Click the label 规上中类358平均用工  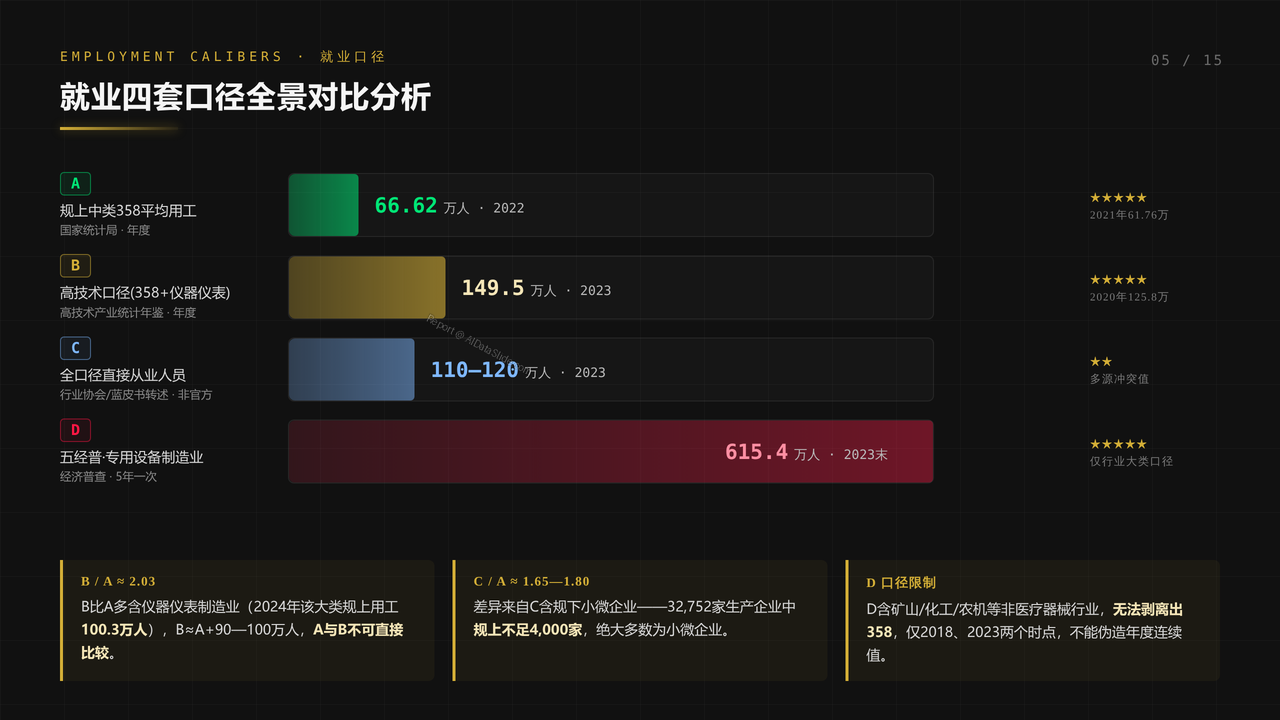pyautogui.click(x=128, y=211)
